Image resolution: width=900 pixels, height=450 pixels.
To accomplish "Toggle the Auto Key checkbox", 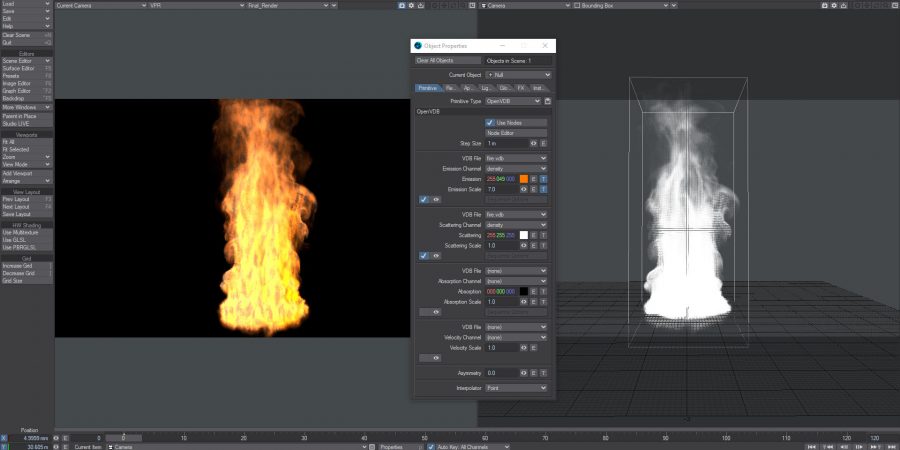I will pos(431,446).
